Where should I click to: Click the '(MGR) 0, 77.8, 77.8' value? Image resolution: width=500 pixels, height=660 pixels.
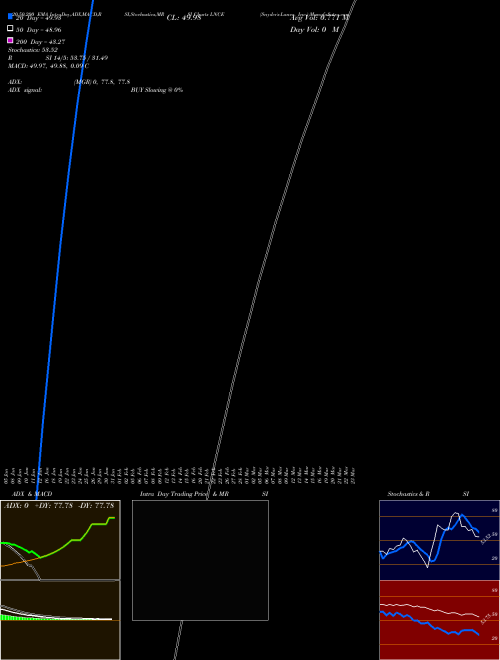pyautogui.click(x=102, y=82)
